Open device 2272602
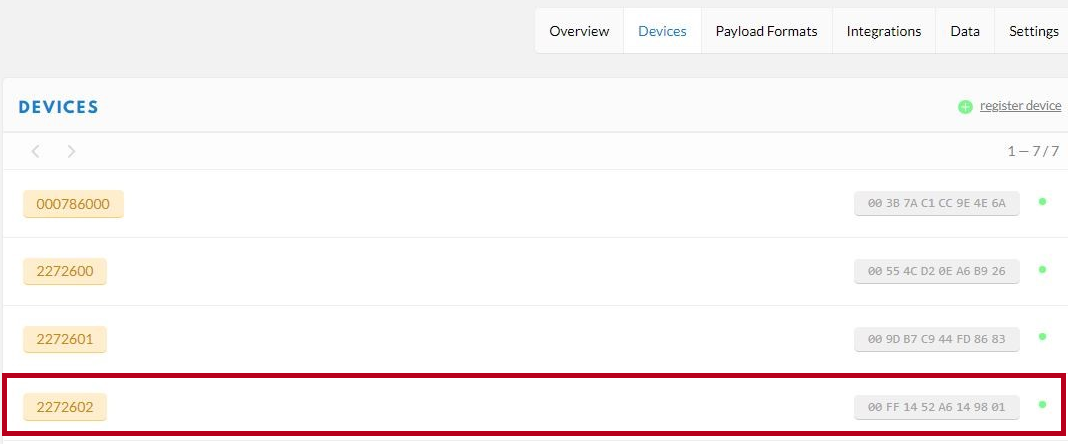The height and width of the screenshot is (444, 1068). click(65, 407)
